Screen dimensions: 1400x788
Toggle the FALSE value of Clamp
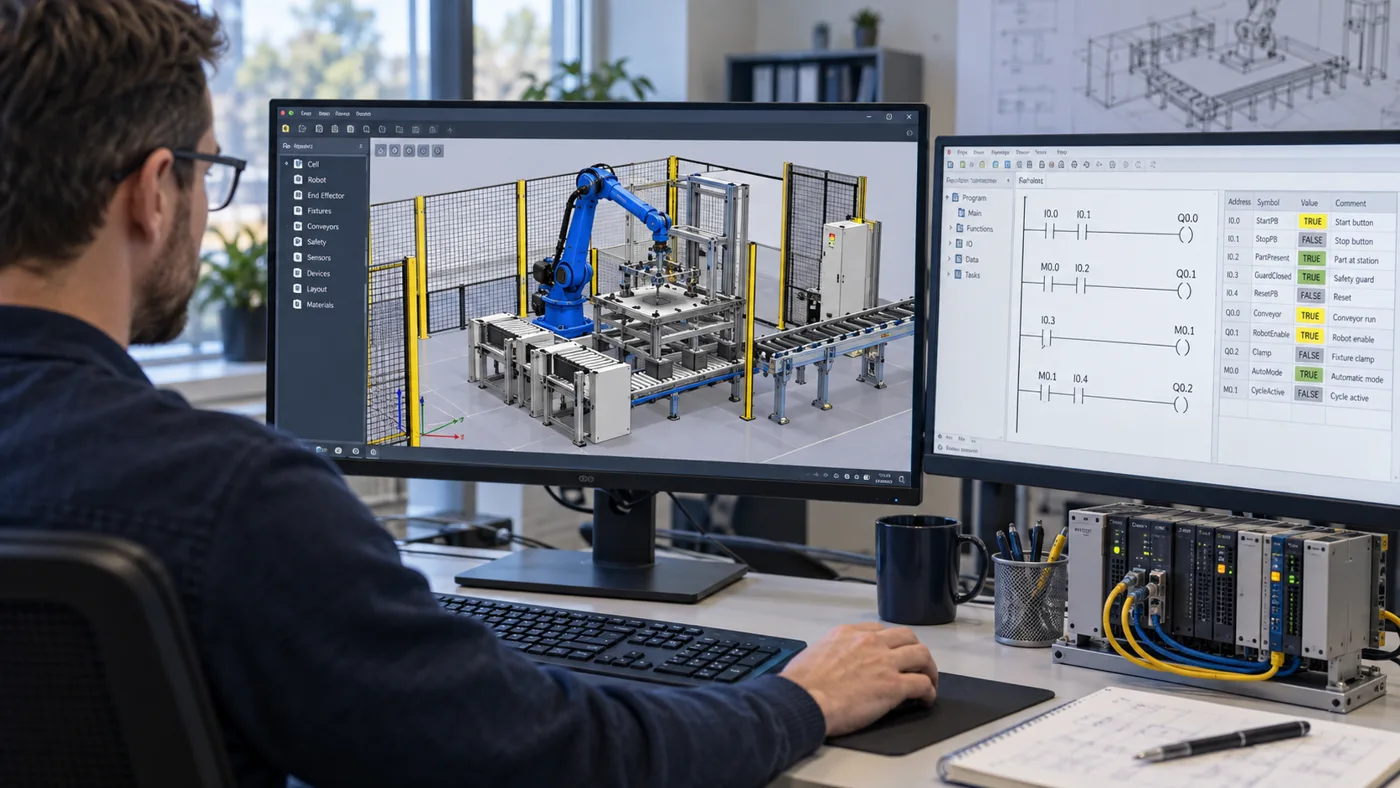(1309, 355)
